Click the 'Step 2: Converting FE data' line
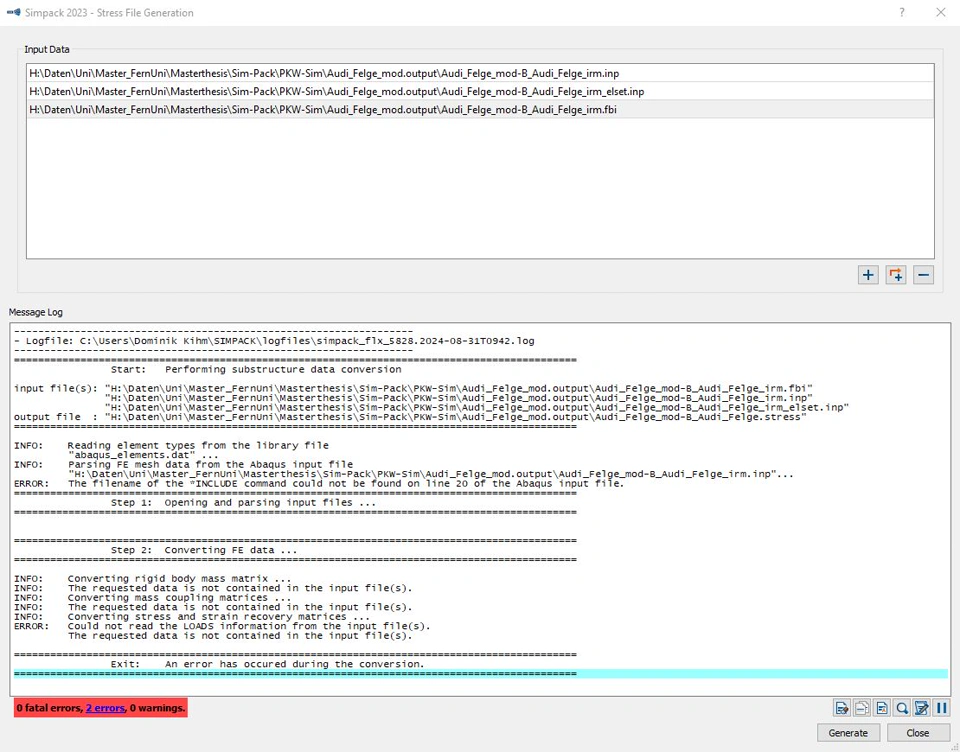The image size is (960, 752). click(x=204, y=551)
